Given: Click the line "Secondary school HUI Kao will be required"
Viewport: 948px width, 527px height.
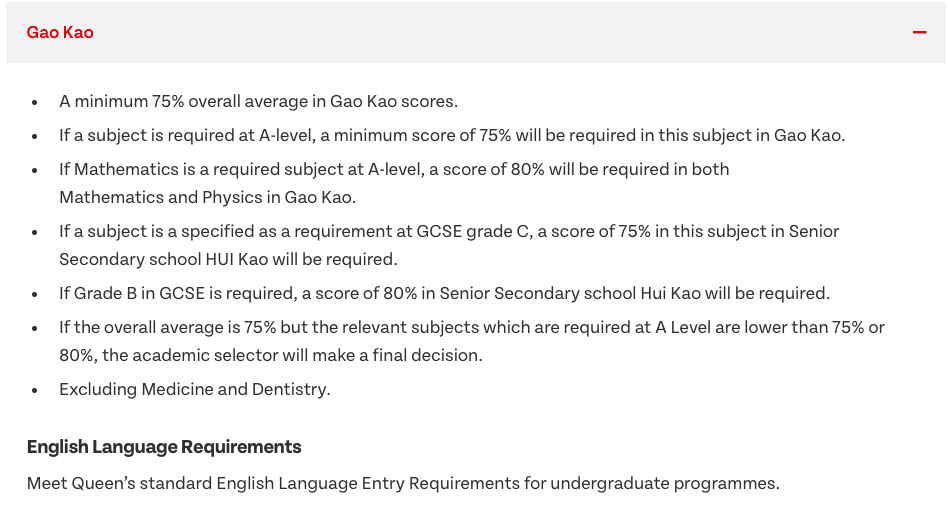Looking at the screenshot, I should click(x=229, y=259).
